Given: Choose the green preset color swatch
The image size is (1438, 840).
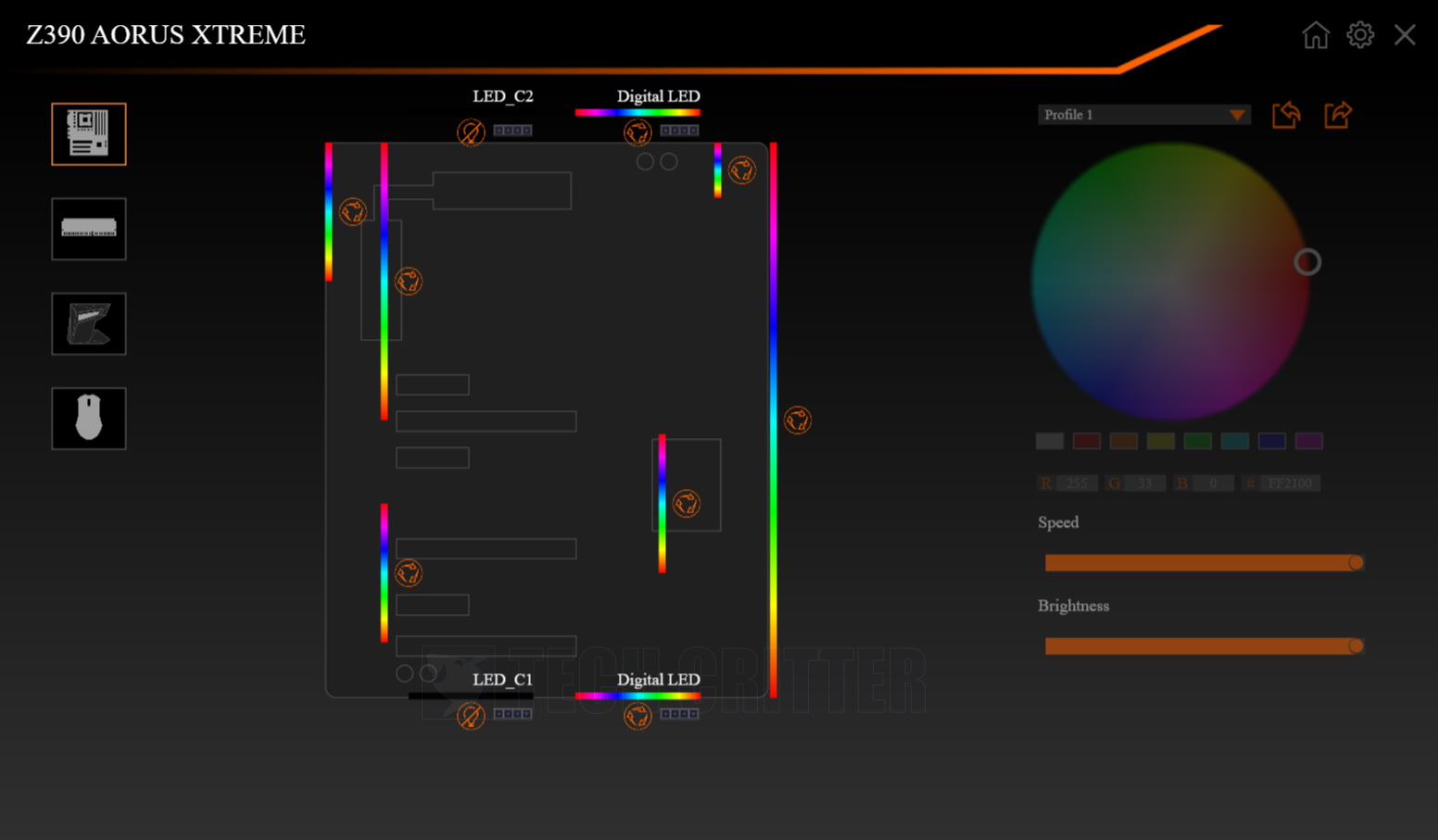Looking at the screenshot, I should (x=1198, y=441).
